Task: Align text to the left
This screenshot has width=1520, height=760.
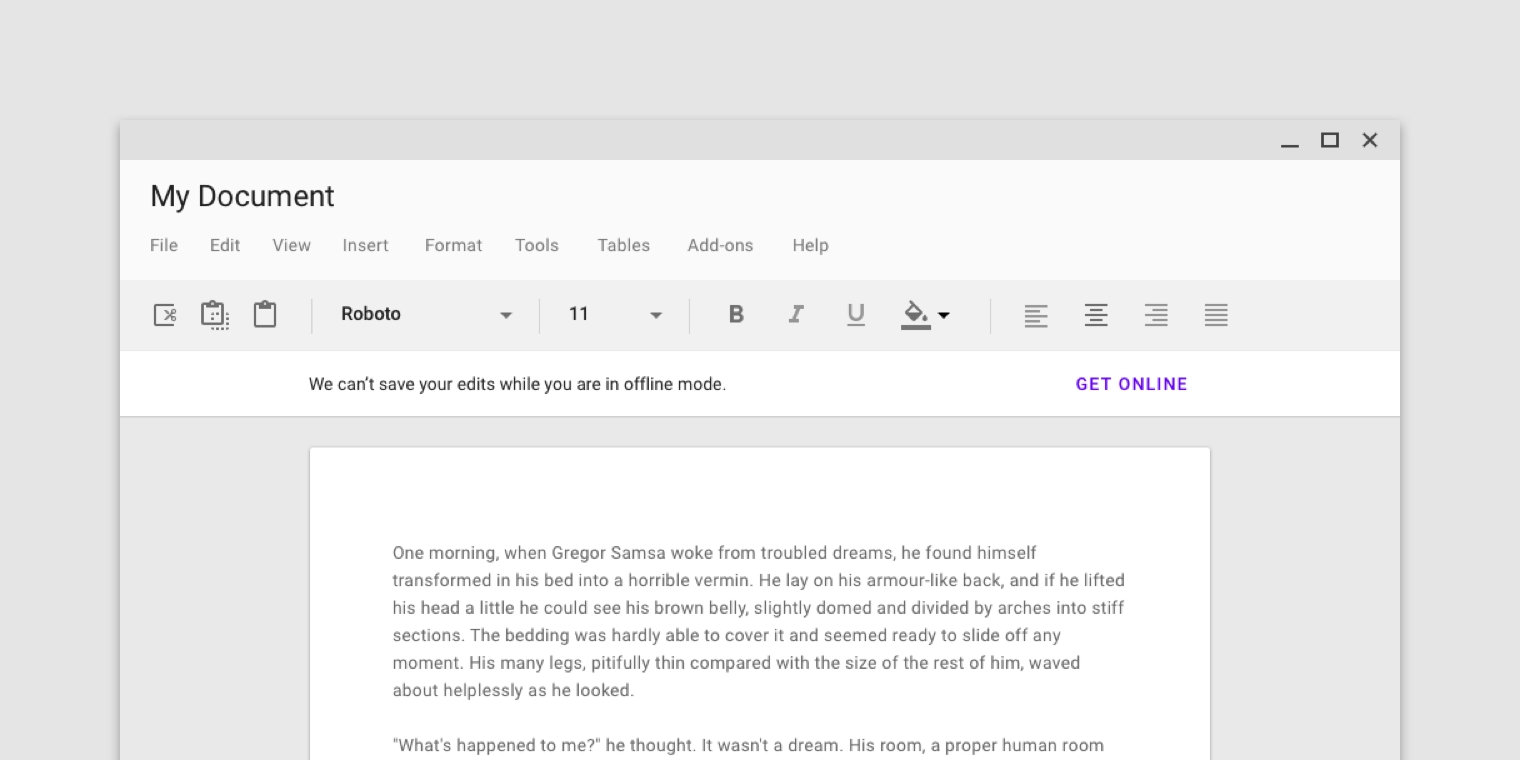Action: (x=1036, y=315)
